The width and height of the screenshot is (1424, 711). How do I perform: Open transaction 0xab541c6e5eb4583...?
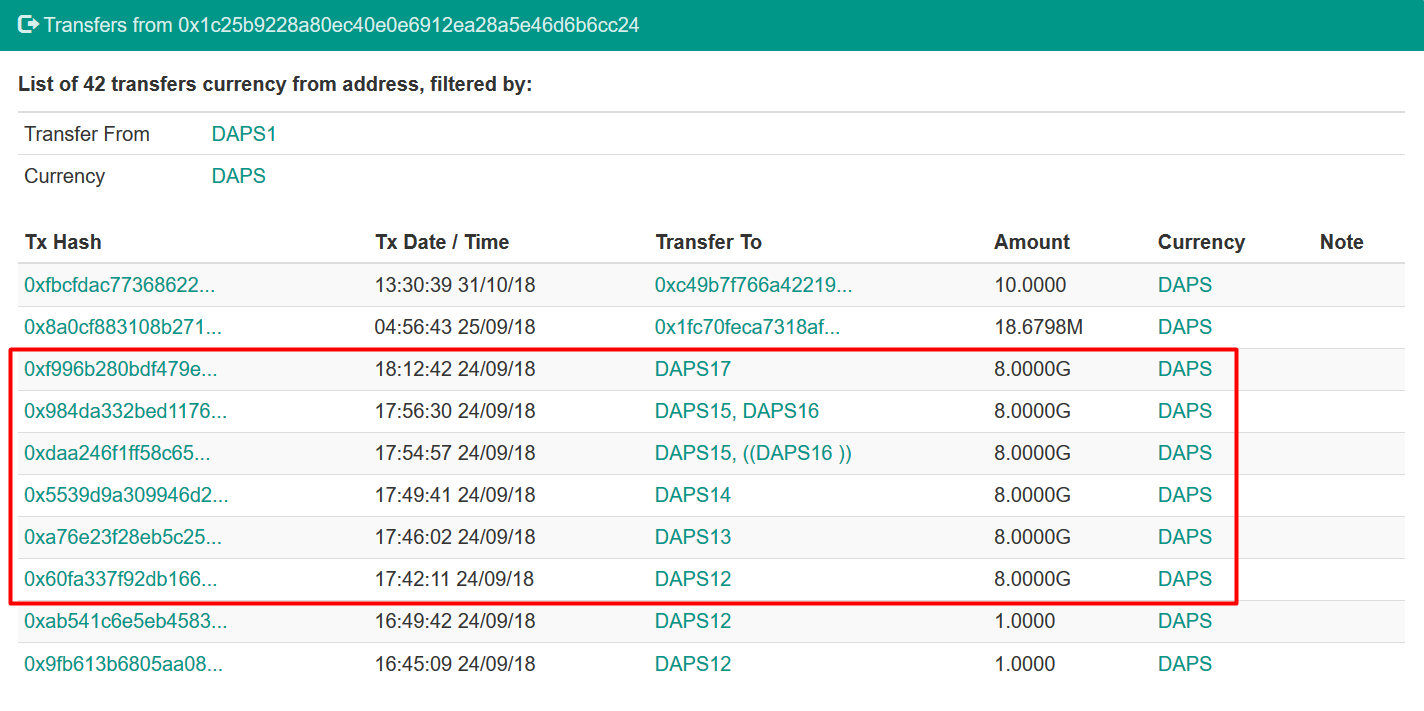[x=126, y=621]
